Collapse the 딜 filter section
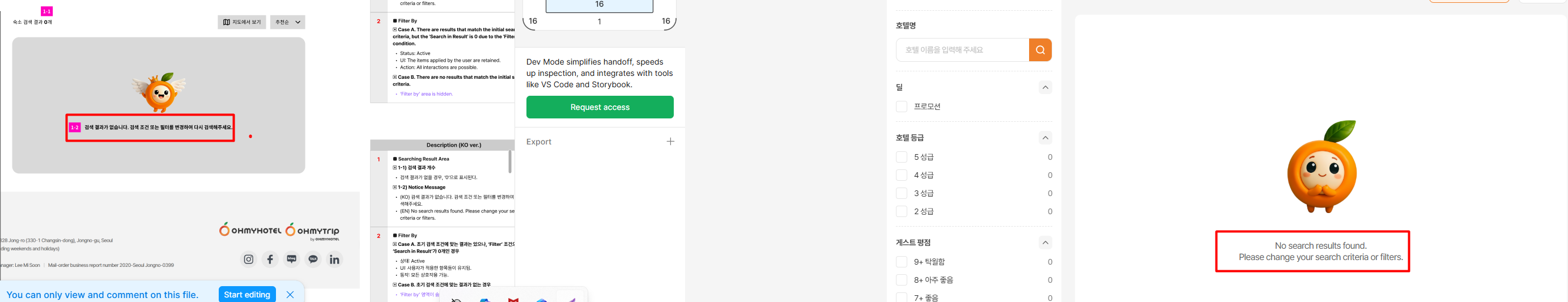This screenshot has width=1568, height=302. [x=1045, y=88]
